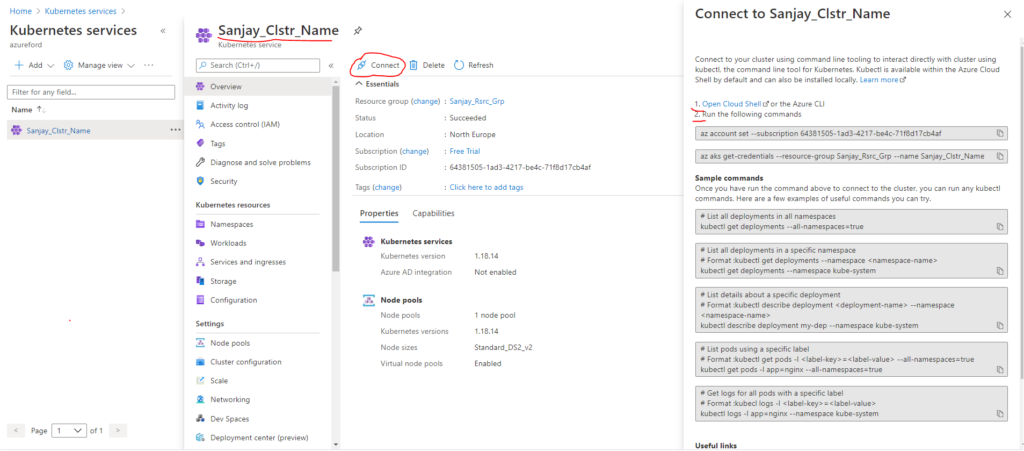The width and height of the screenshot is (1024, 451).
Task: Click the Delete trash icon button
Action: pos(426,65)
